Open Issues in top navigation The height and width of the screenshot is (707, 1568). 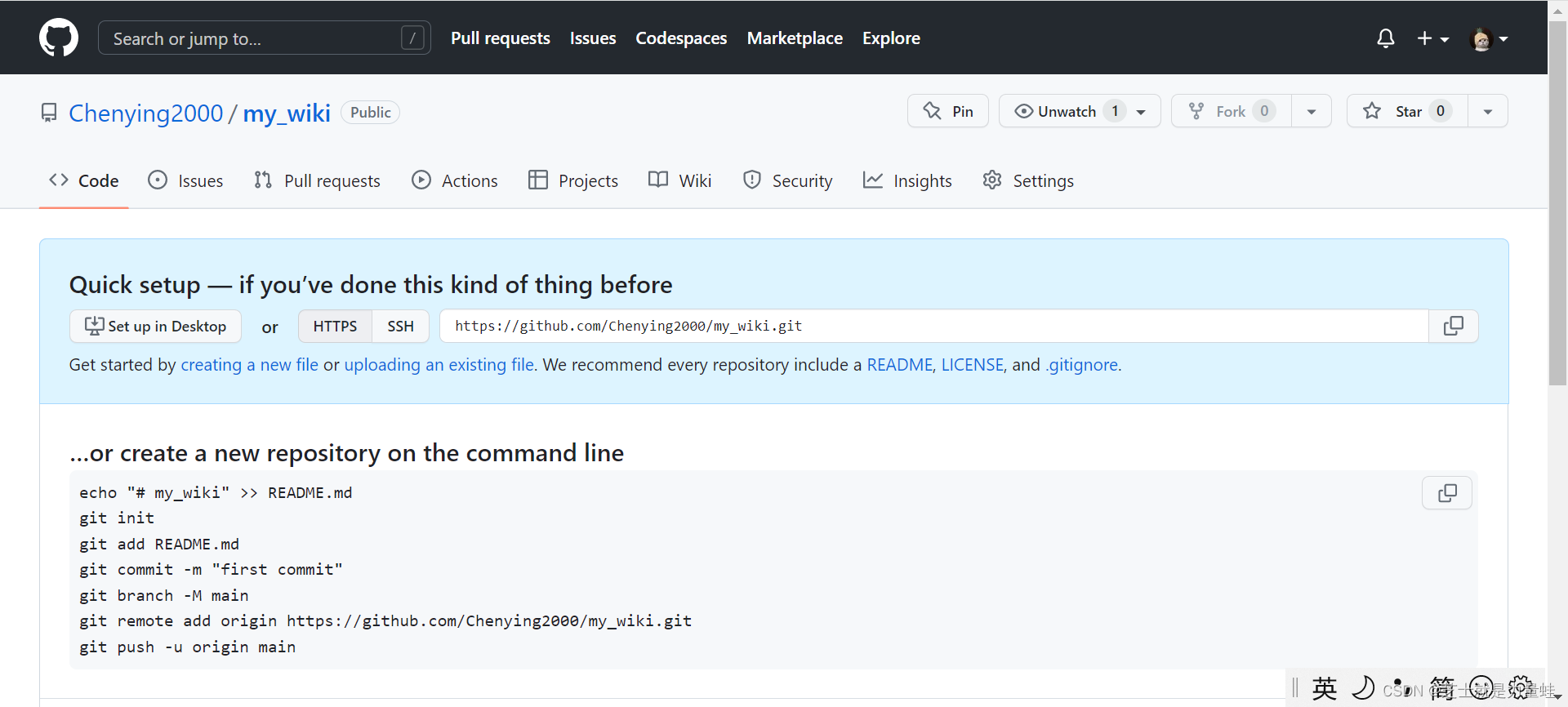593,38
